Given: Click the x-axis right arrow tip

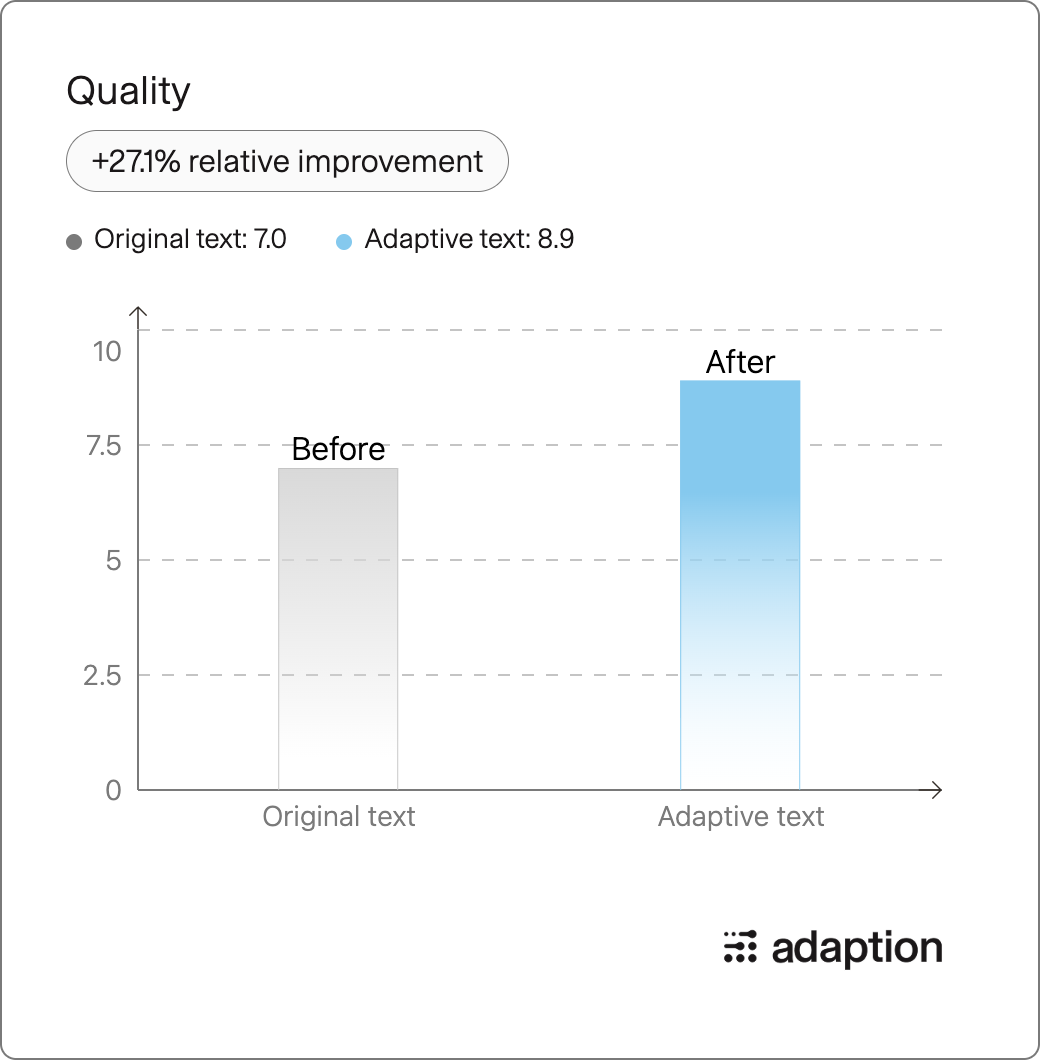Looking at the screenshot, I should pos(939,790).
